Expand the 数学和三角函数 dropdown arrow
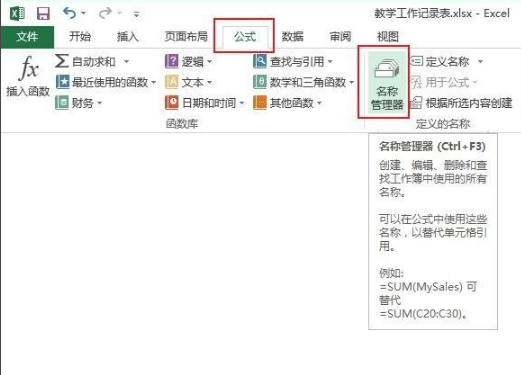 pos(352,82)
